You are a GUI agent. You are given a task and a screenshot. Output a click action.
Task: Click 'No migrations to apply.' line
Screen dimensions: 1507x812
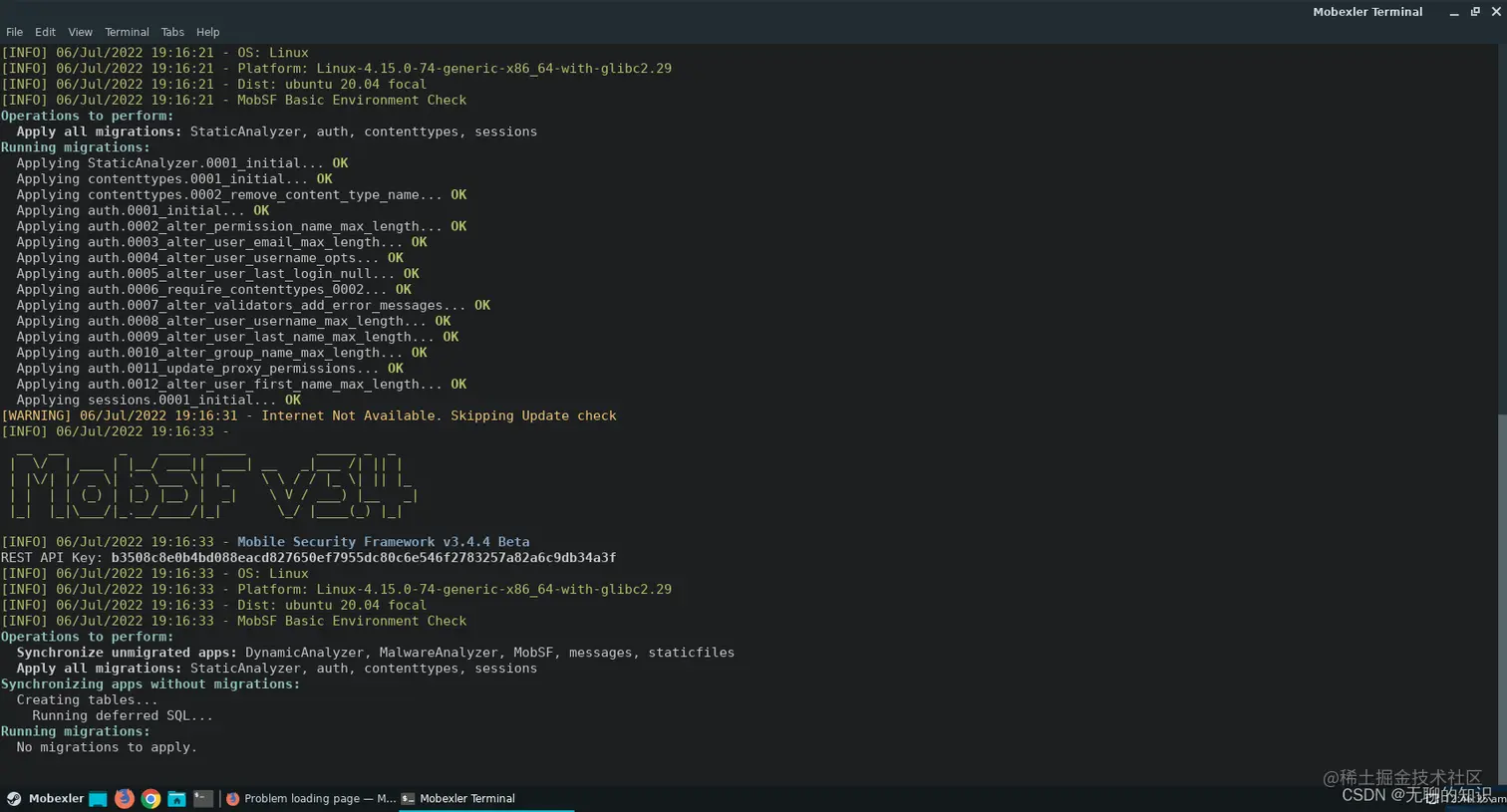coord(107,747)
